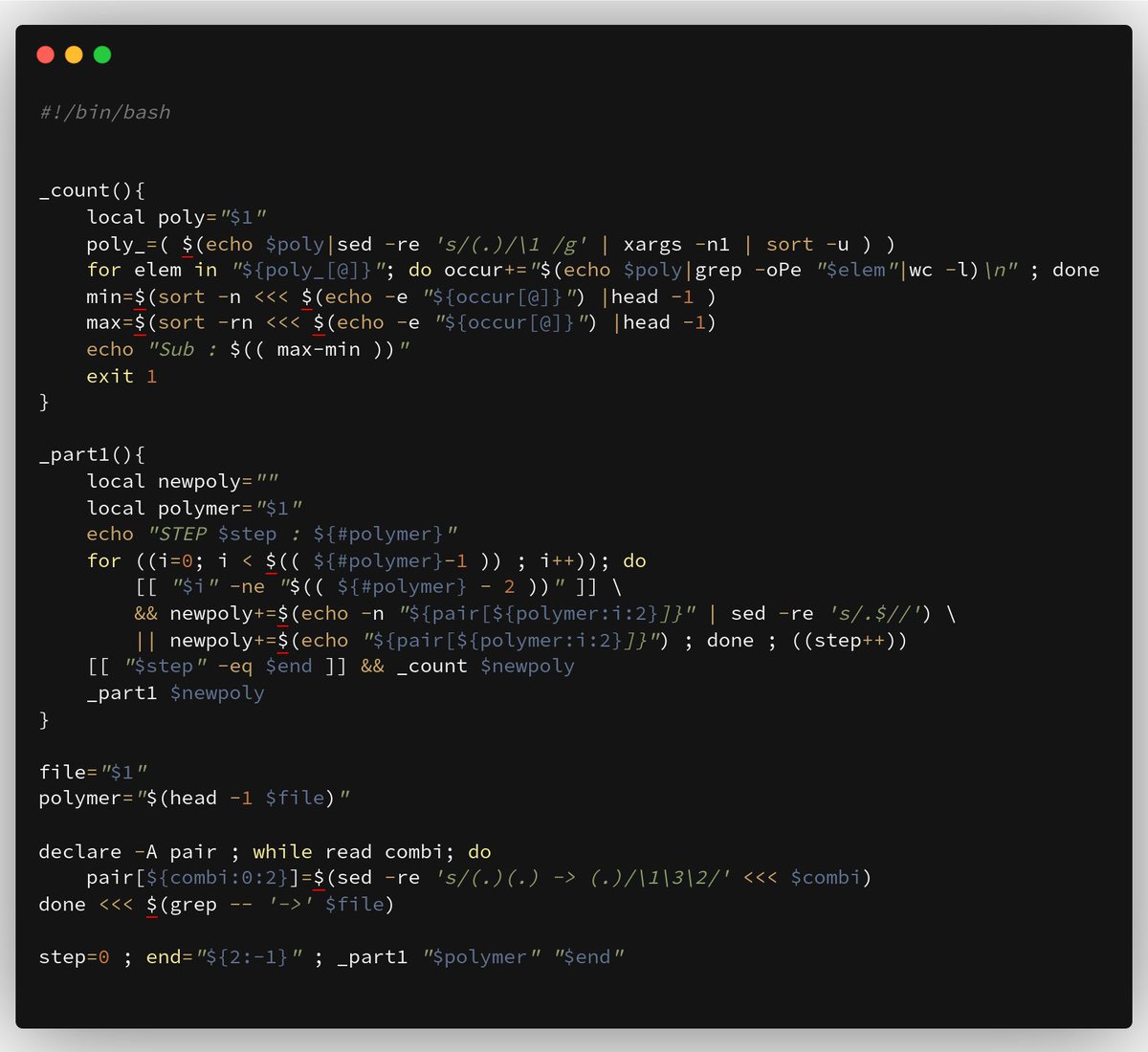Click the 'max=$(sort -rn' line
The height and width of the screenshot is (1052, 1148).
click(x=402, y=322)
